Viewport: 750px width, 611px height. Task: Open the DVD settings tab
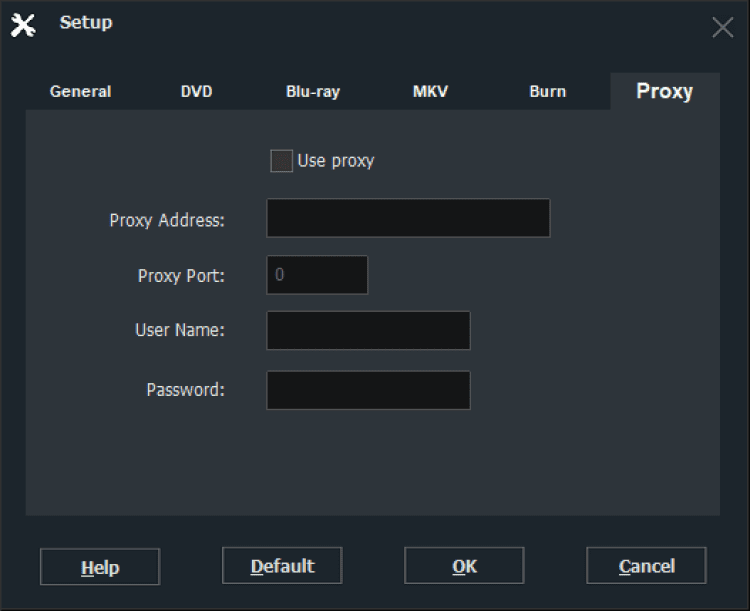[196, 91]
